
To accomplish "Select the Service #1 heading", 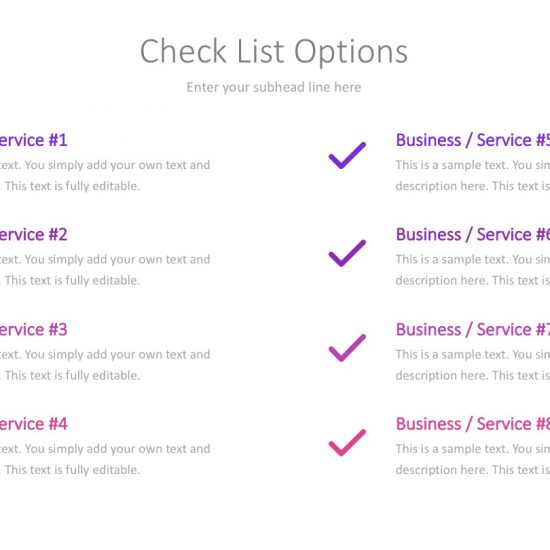I will (33, 140).
